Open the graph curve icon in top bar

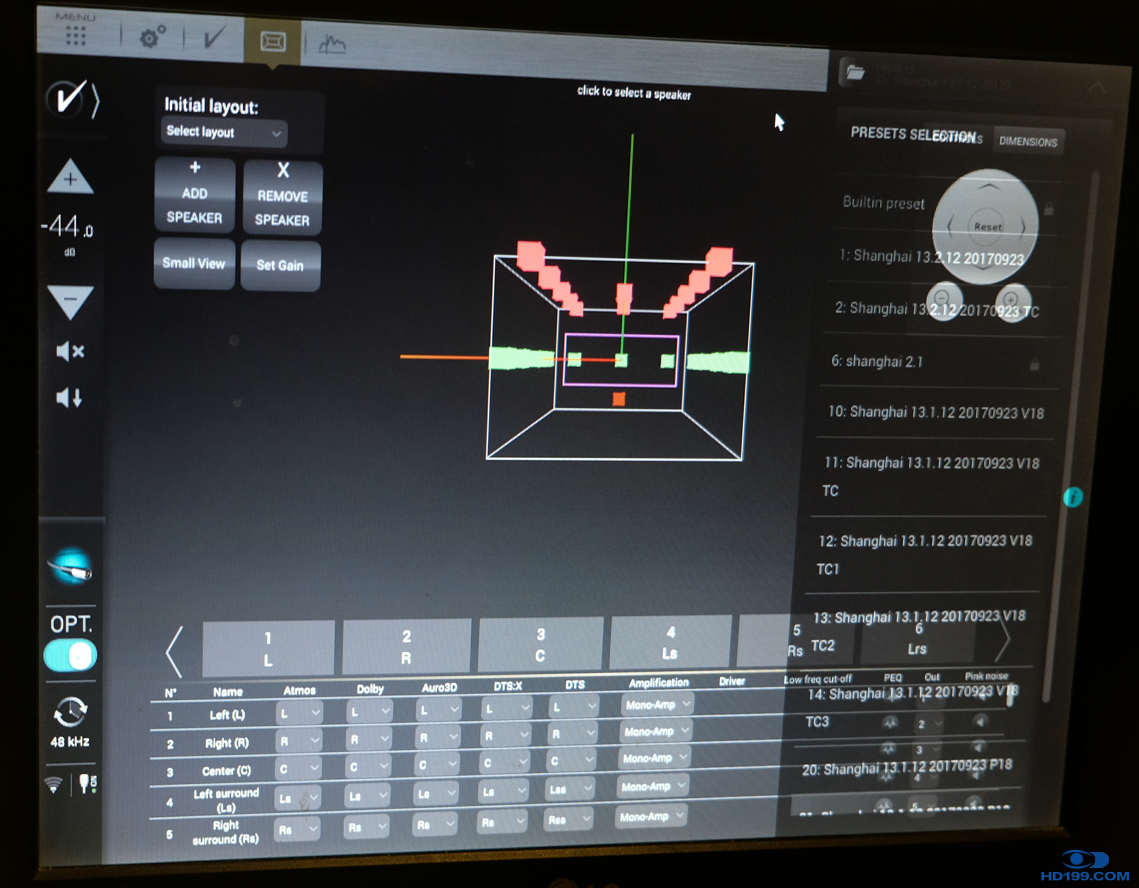click(x=331, y=43)
